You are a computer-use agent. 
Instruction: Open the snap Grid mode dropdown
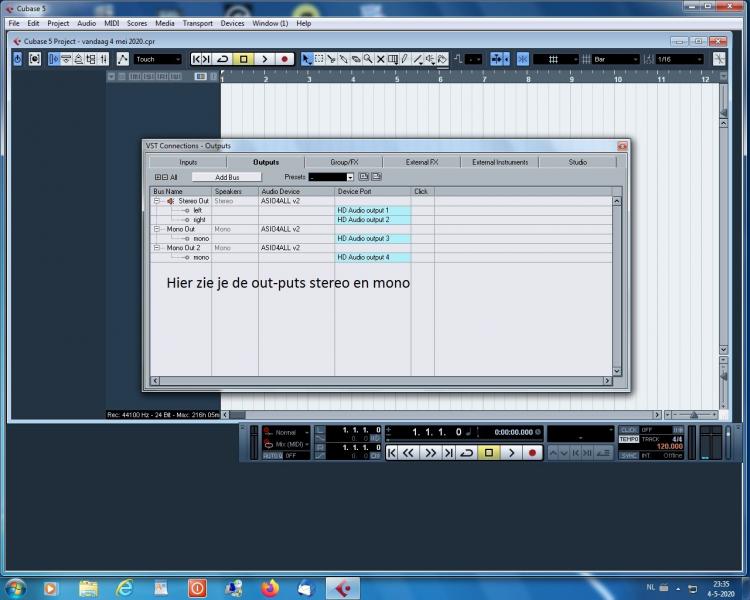click(556, 59)
